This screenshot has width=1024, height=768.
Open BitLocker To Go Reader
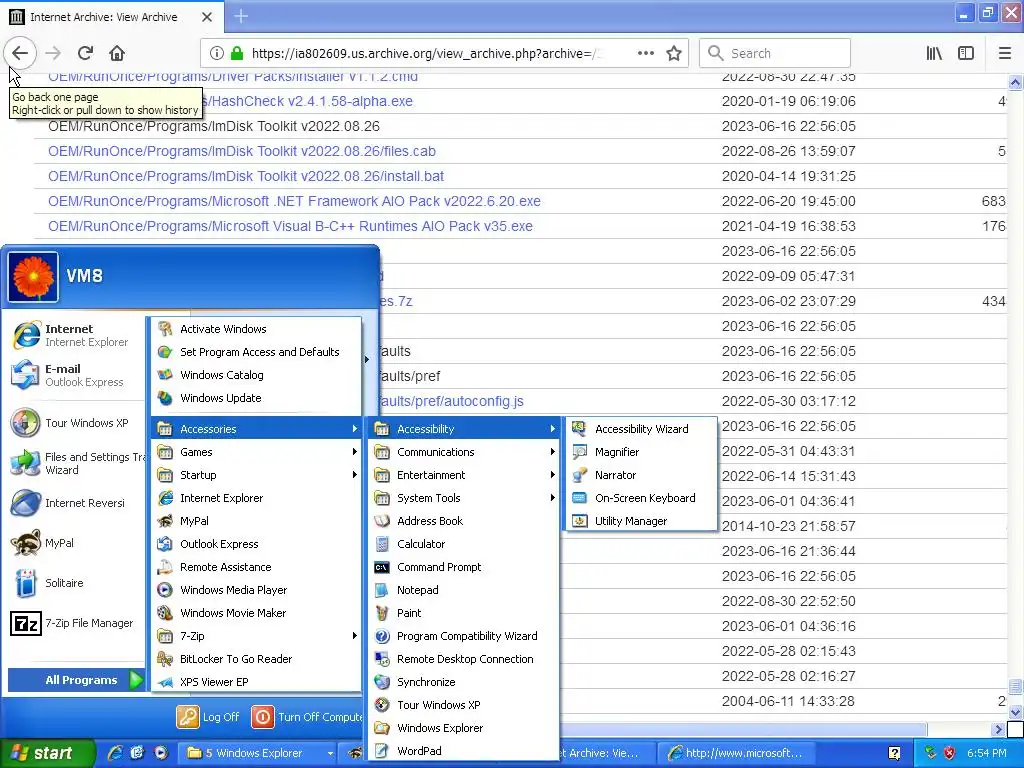[256, 659]
